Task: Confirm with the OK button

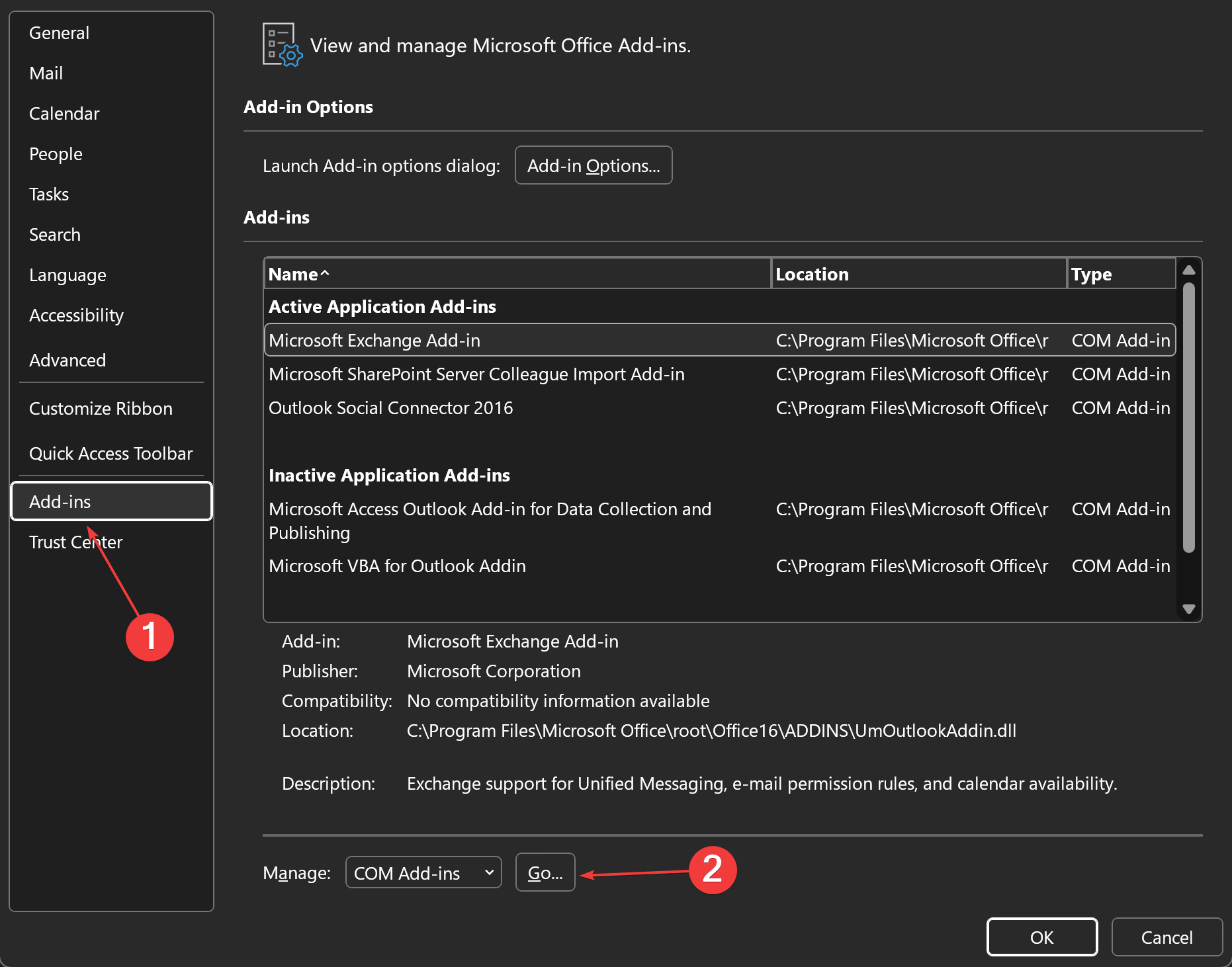Action: point(1042,937)
